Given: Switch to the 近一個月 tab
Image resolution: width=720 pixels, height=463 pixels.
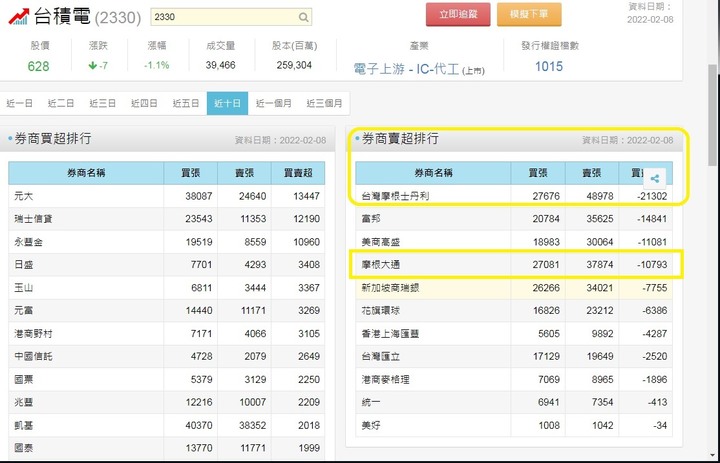Looking at the screenshot, I should coord(273,103).
